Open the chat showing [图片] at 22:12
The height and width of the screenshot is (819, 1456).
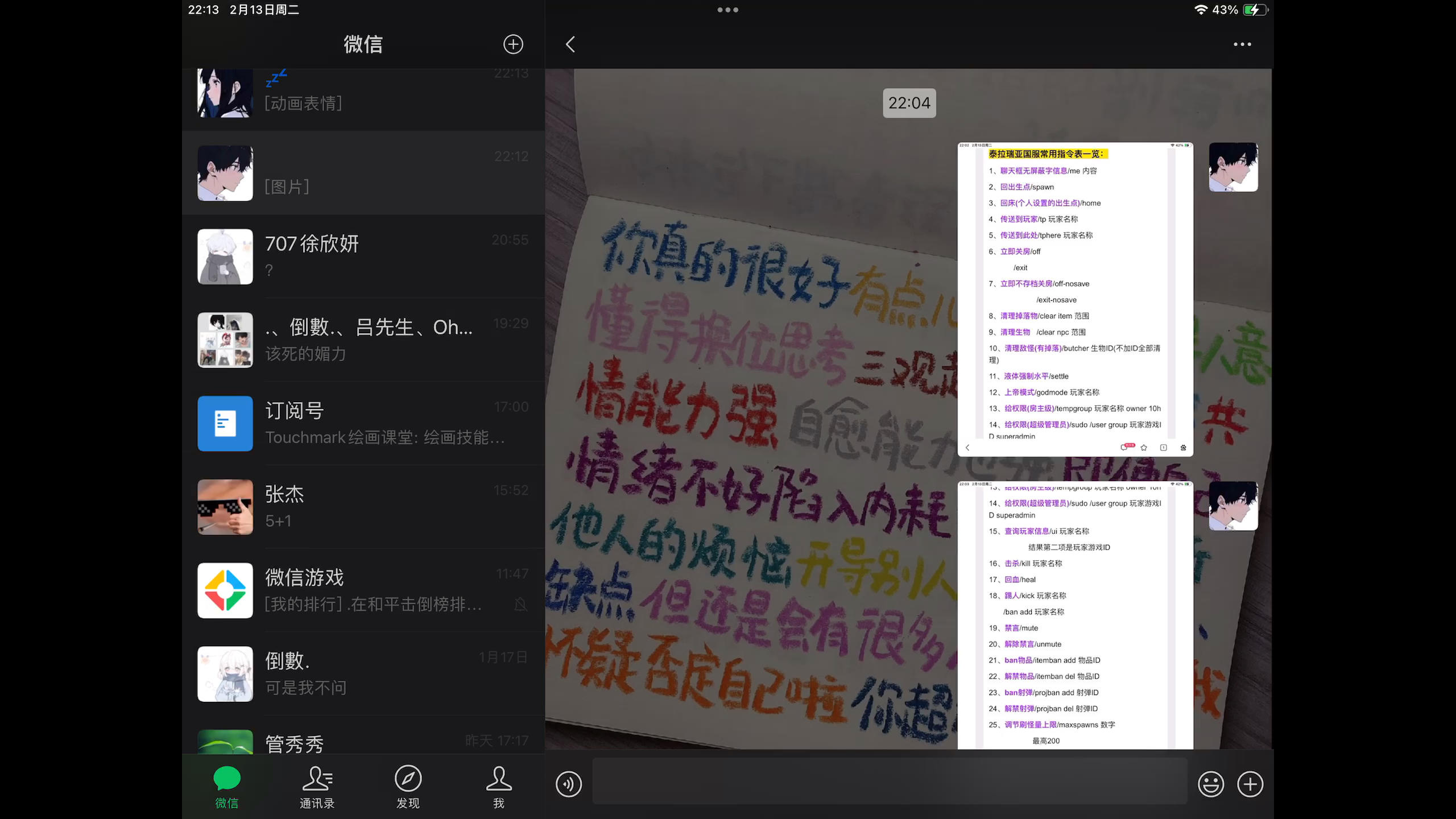click(363, 173)
